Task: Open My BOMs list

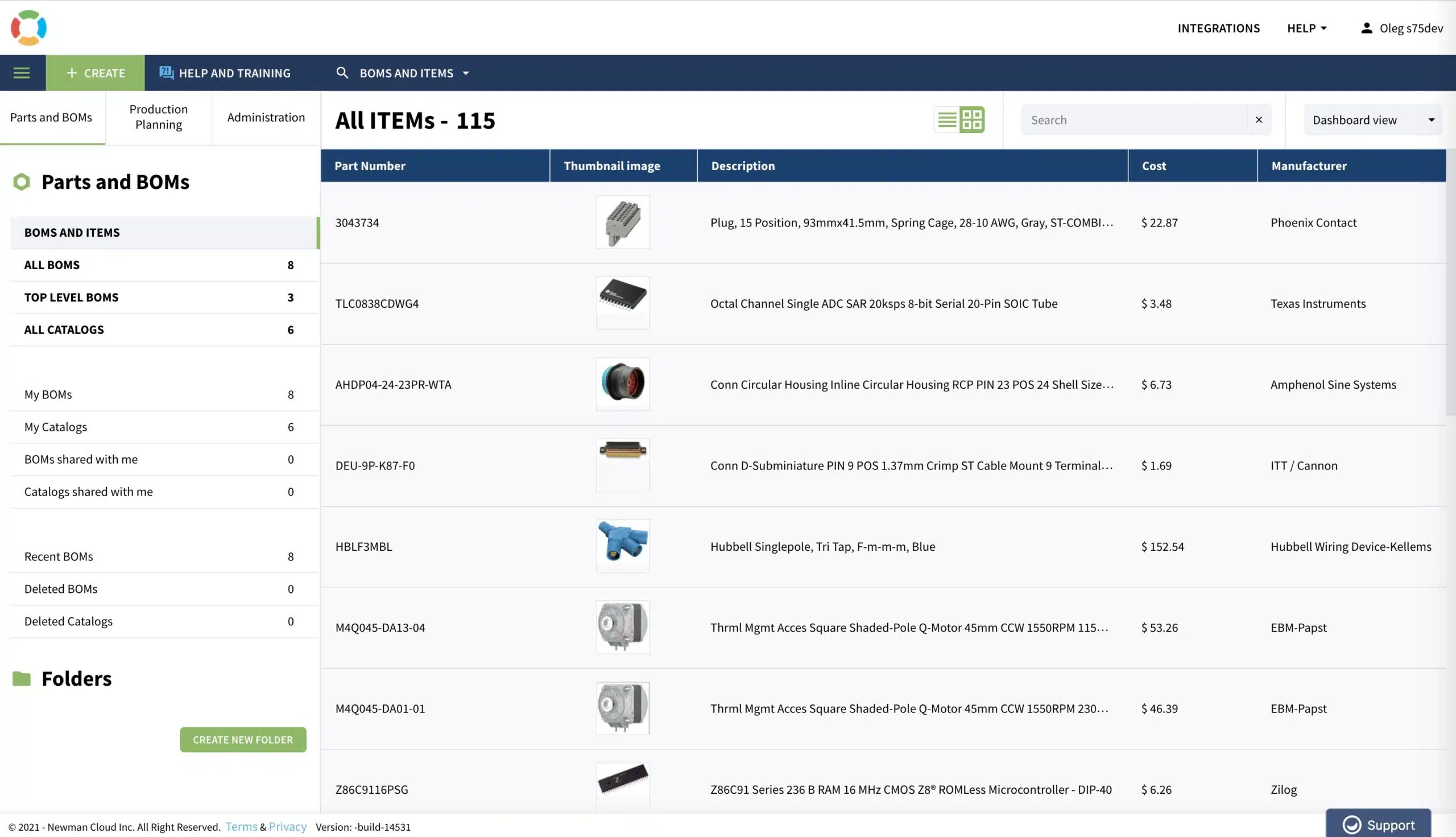Action: coord(164,394)
